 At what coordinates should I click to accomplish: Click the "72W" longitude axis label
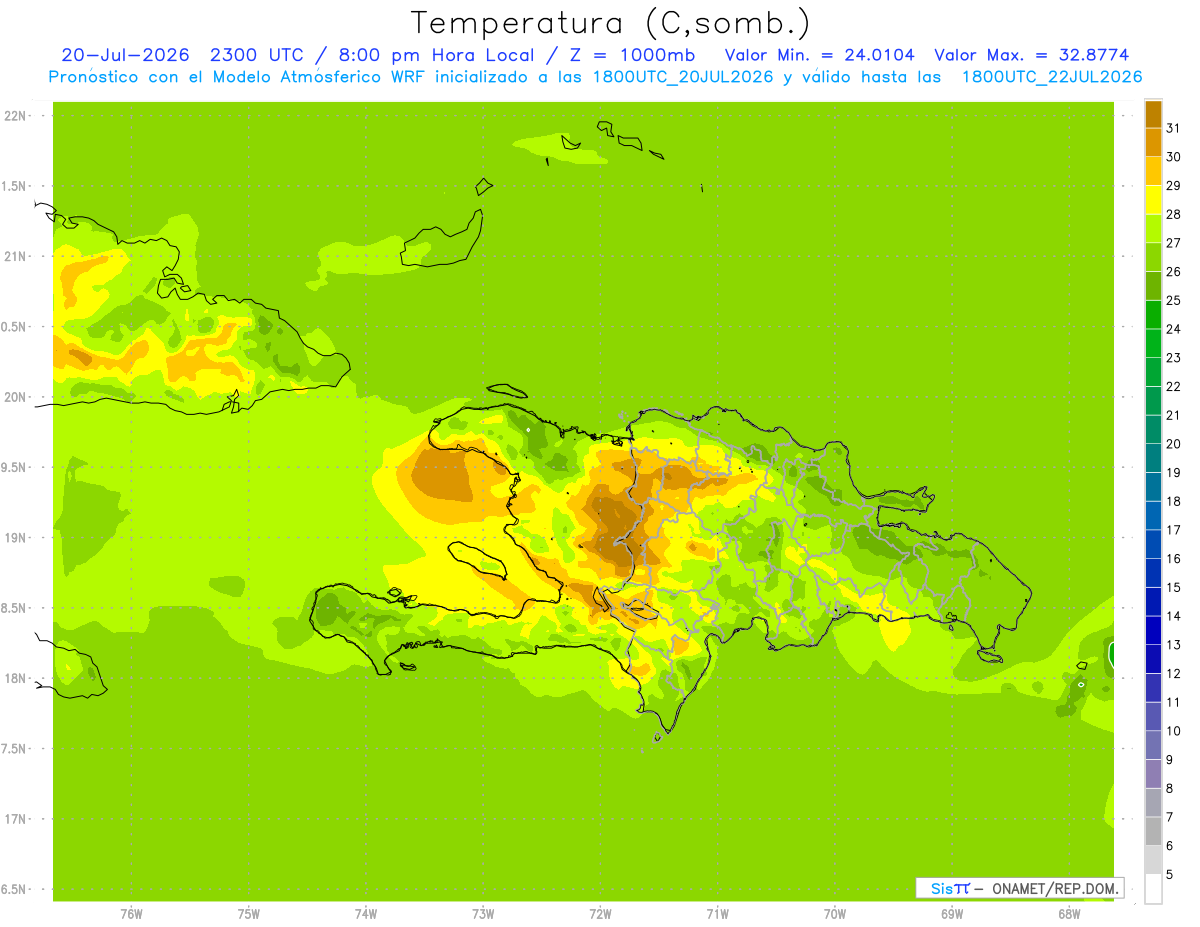600,914
